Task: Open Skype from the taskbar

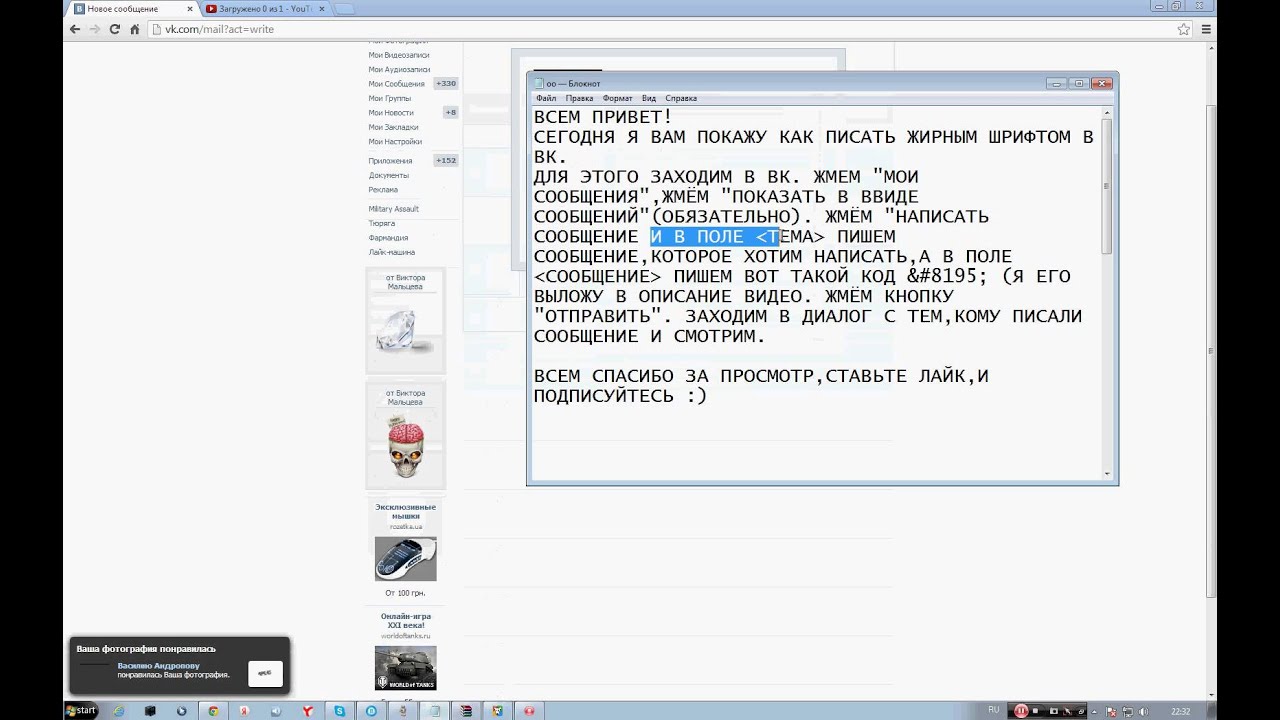Action: [x=340, y=711]
